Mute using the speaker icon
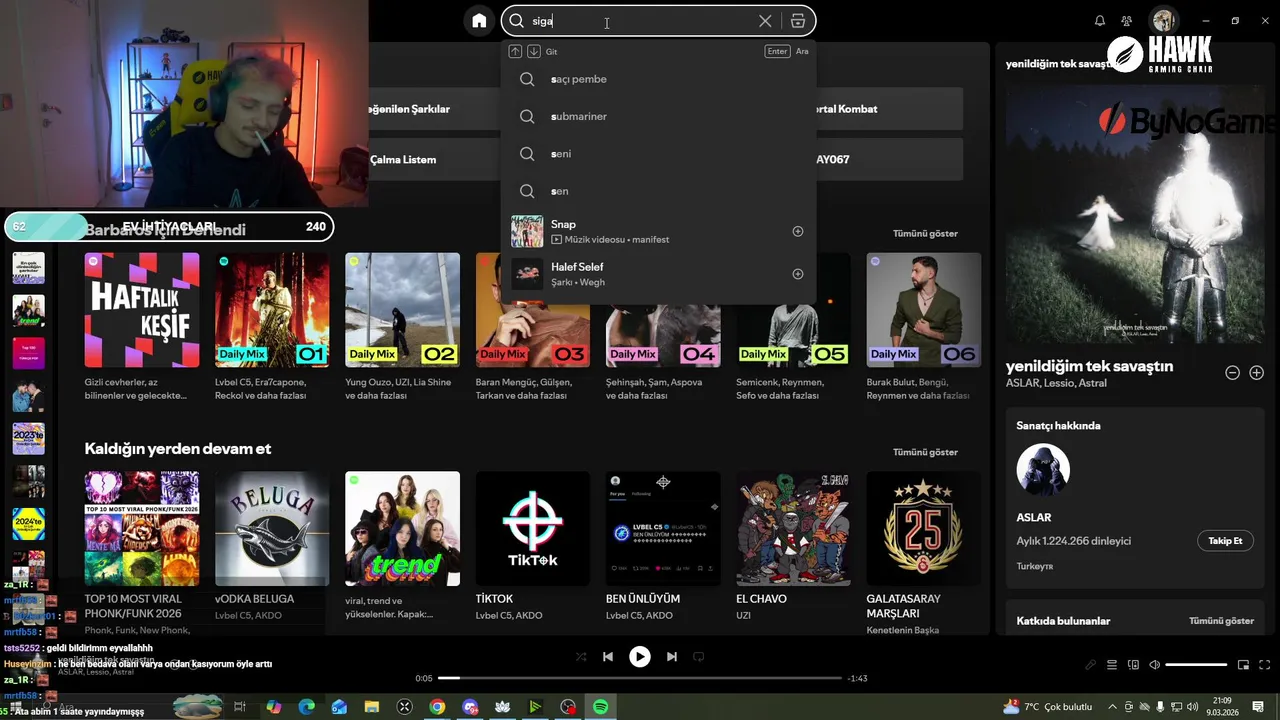The image size is (1280, 720). (1154, 665)
